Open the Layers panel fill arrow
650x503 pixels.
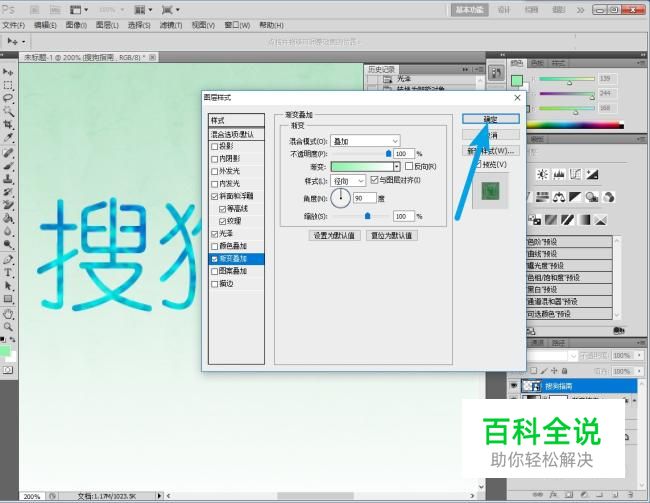click(x=640, y=371)
